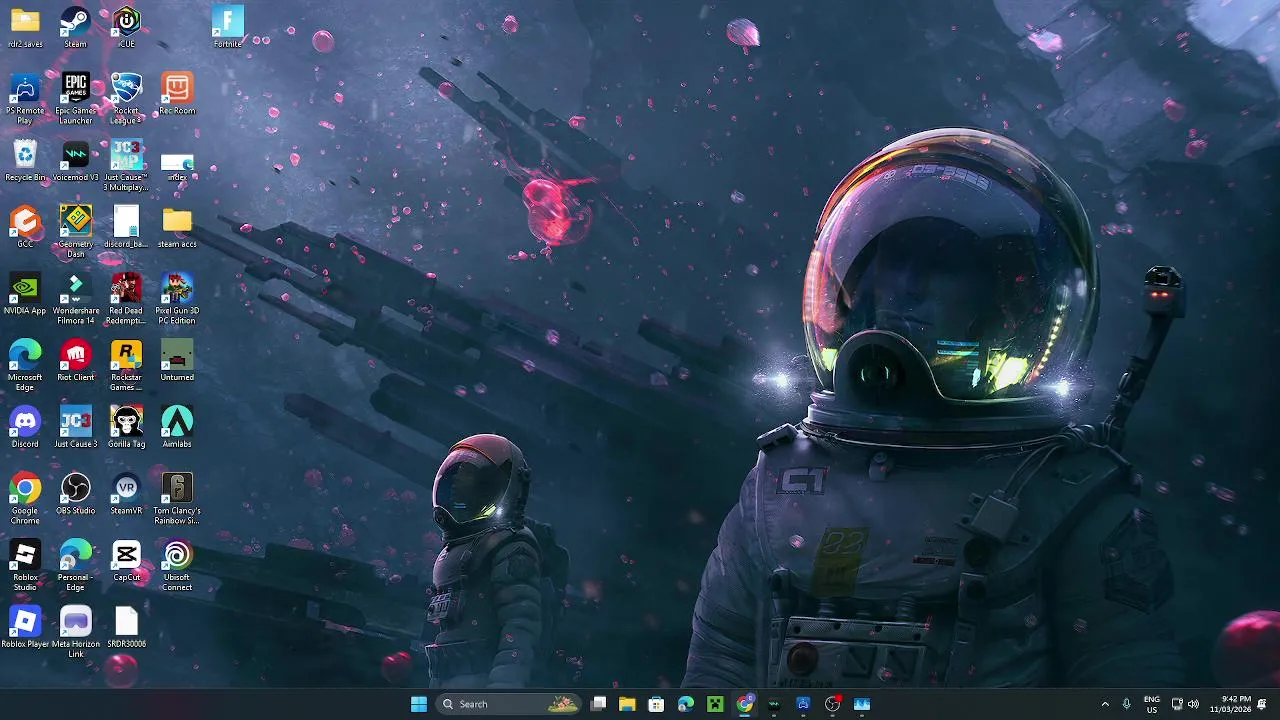This screenshot has width=1280, height=720.
Task: Launch Fortnite from the desktop
Action: (228, 27)
